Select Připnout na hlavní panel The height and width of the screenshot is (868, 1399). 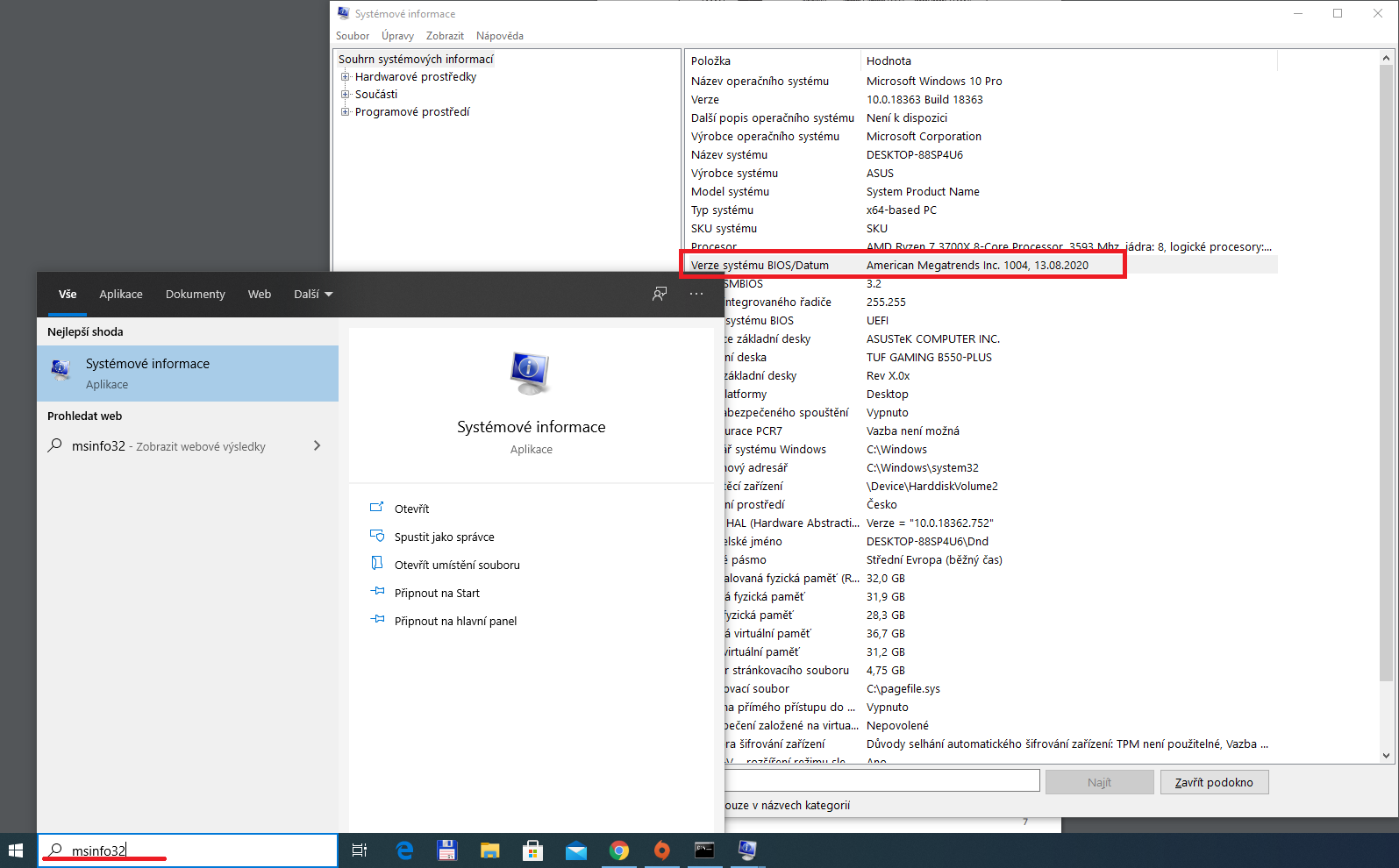[455, 621]
